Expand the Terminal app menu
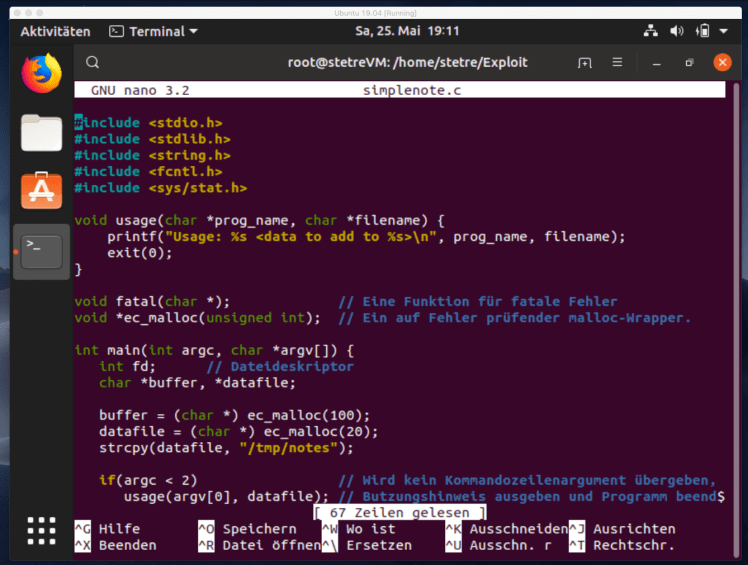The height and width of the screenshot is (565, 748). pos(153,31)
